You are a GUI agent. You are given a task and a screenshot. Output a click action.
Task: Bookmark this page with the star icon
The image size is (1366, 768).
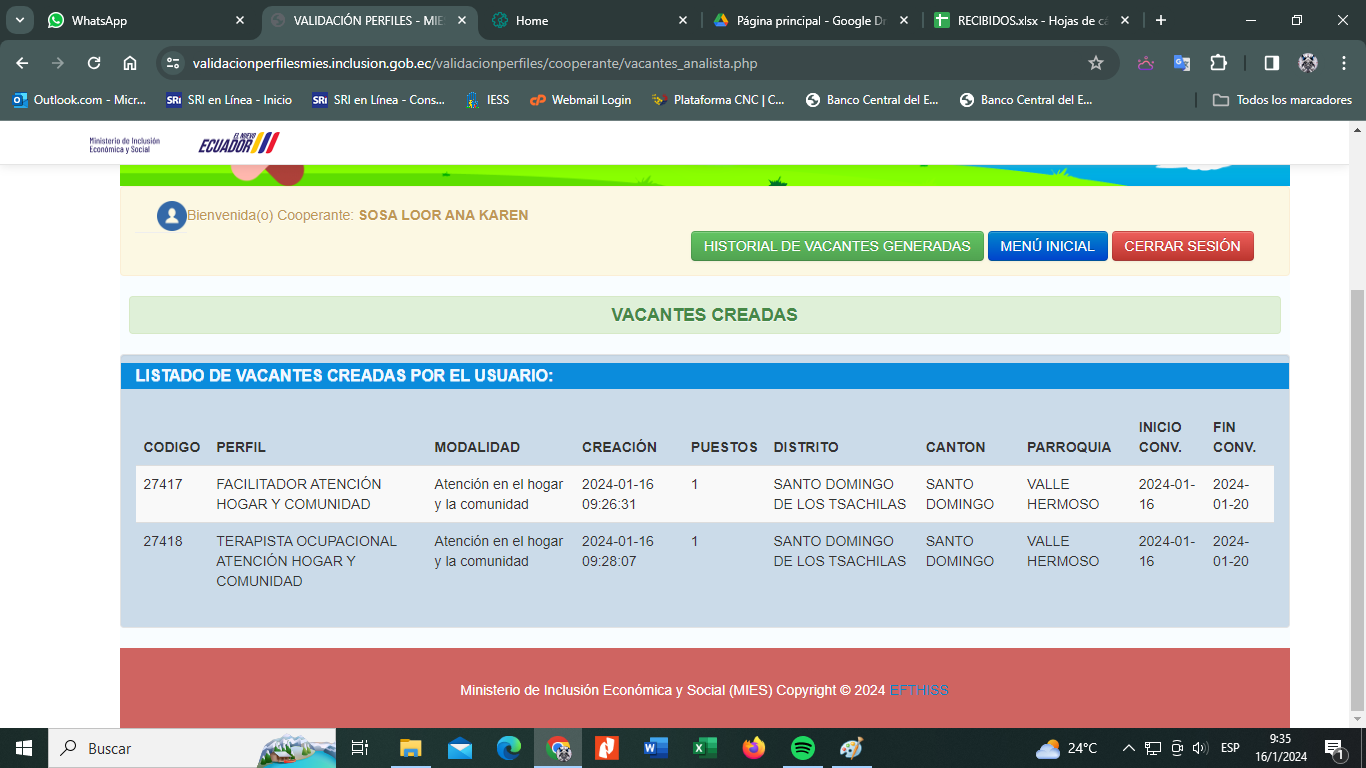click(1095, 63)
